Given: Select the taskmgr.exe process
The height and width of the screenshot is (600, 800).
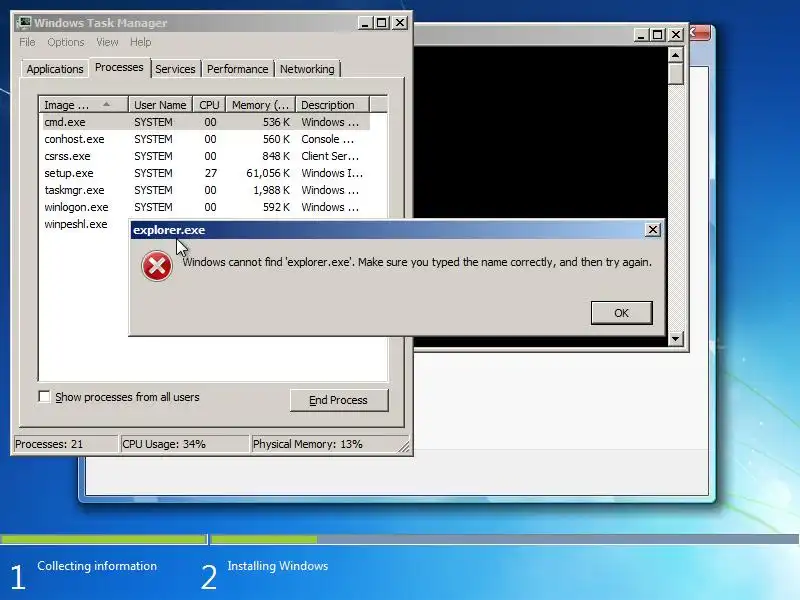Looking at the screenshot, I should (205, 190).
